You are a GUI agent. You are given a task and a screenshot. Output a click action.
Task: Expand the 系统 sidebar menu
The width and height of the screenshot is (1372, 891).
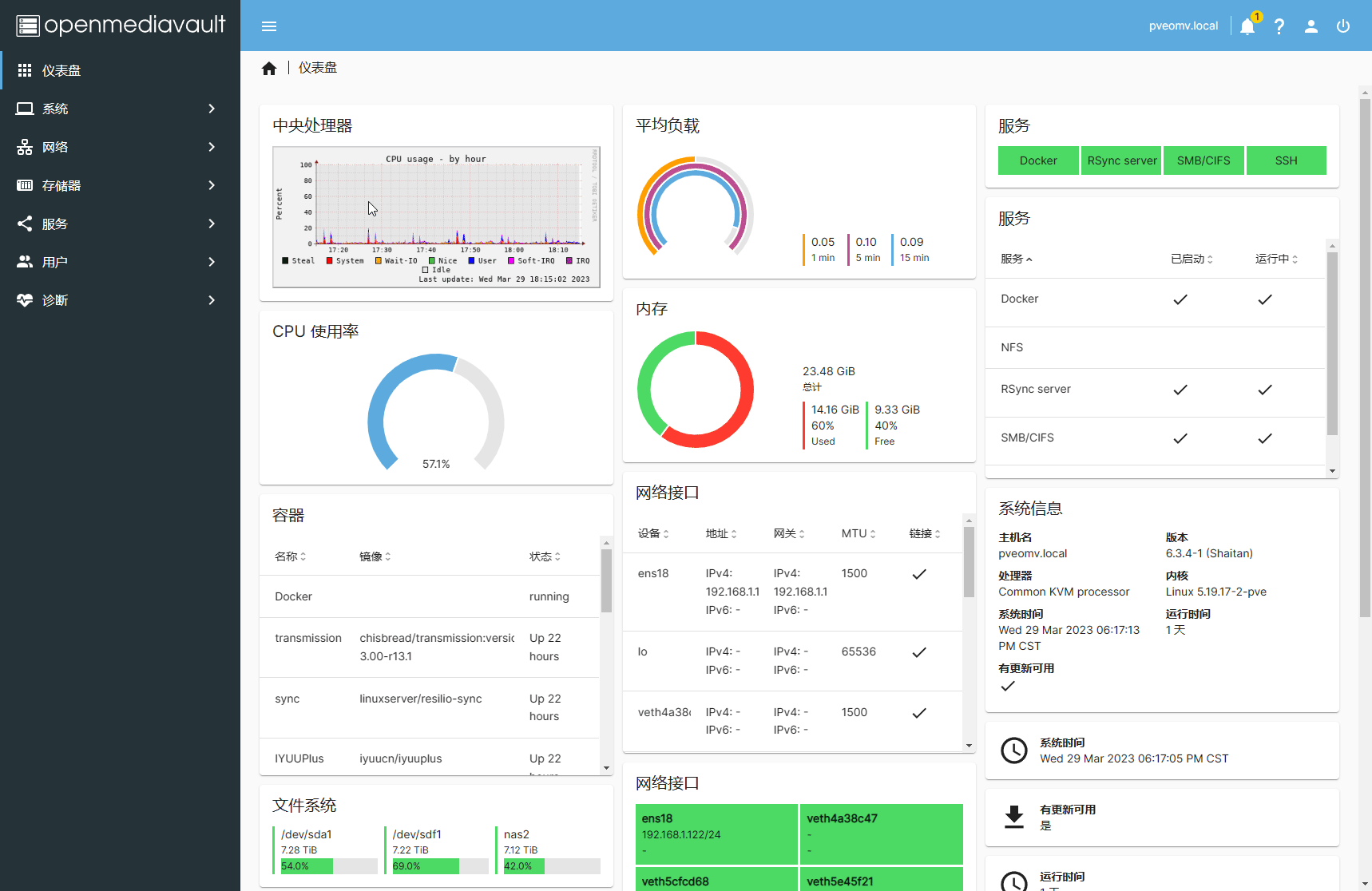[120, 109]
